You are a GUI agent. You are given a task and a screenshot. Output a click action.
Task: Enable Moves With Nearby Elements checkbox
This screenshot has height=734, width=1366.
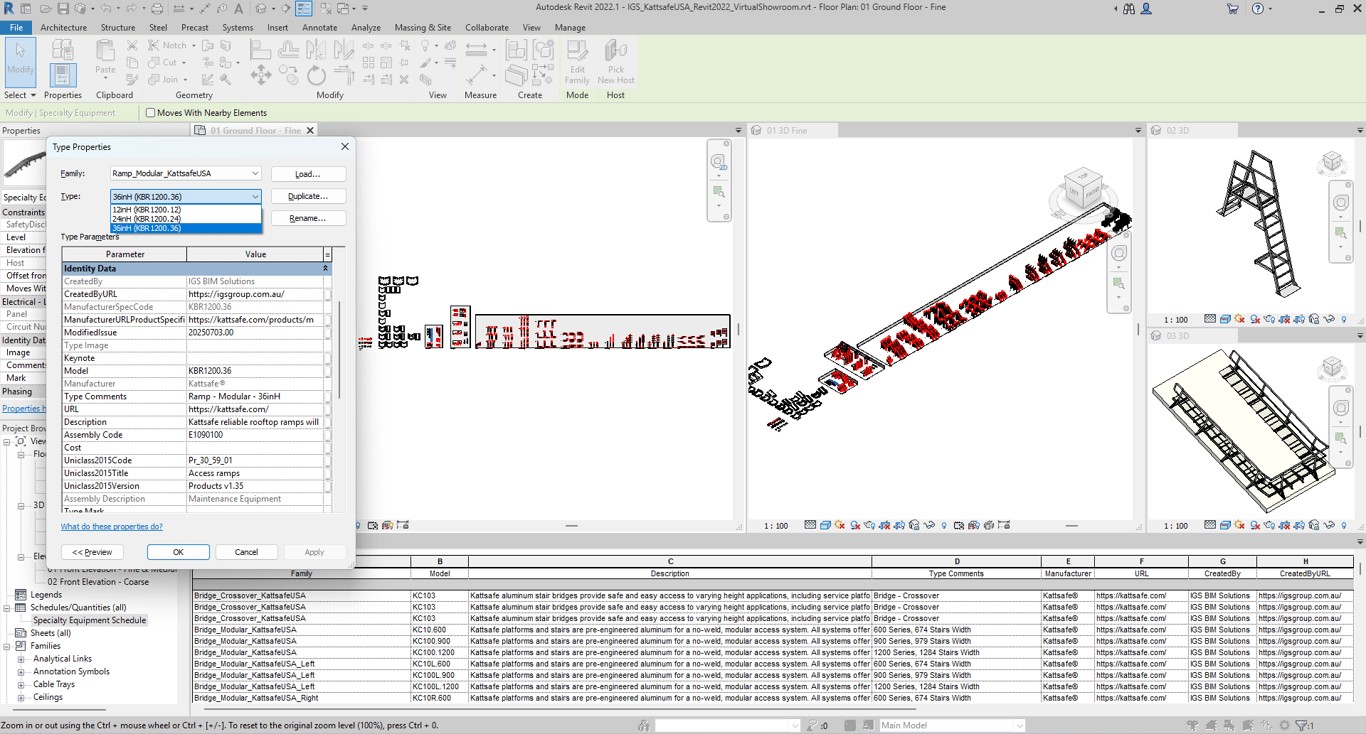tap(151, 113)
